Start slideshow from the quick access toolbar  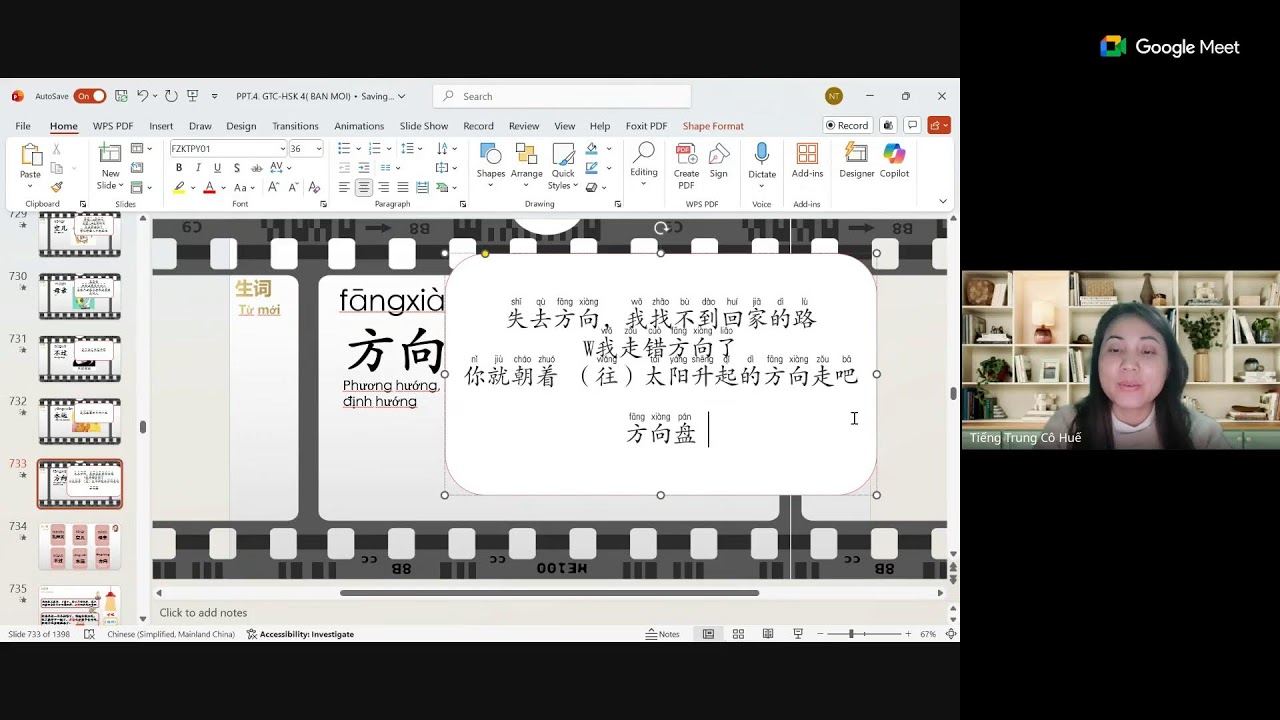[192, 96]
